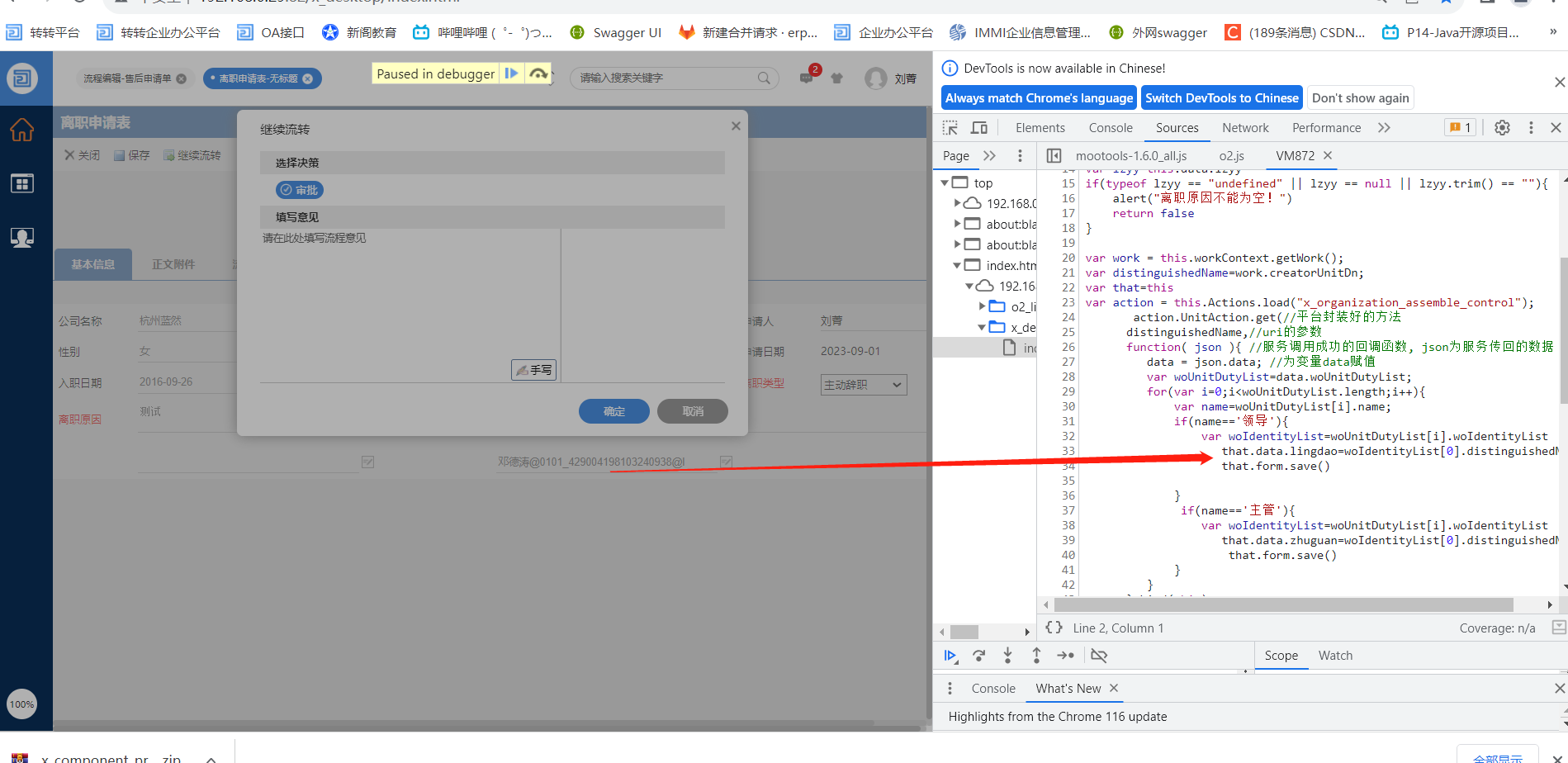Pretty-print code with curly braces icon
Image resolution: width=1568 pixels, height=763 pixels.
(1054, 628)
